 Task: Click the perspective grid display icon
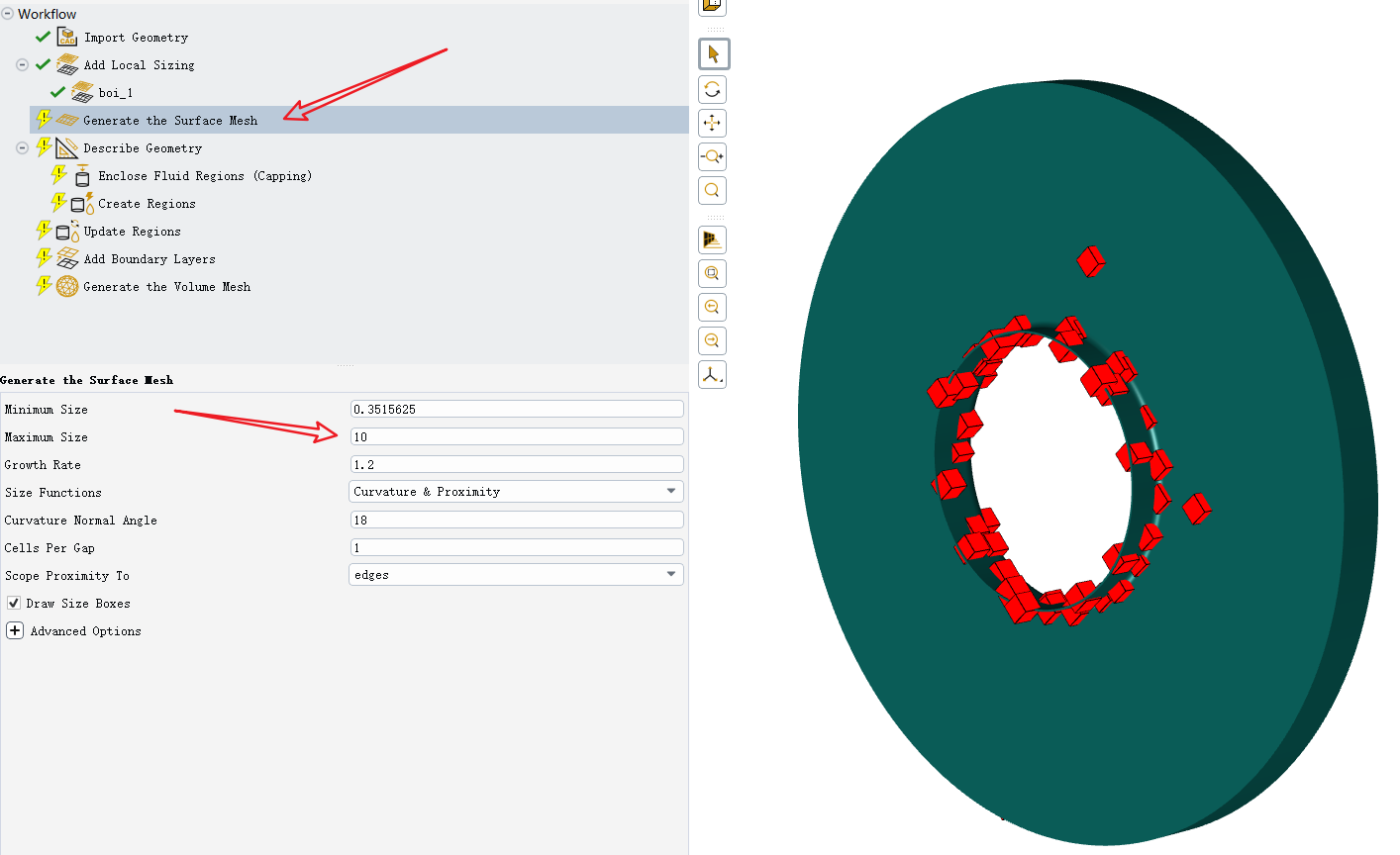coord(713,240)
